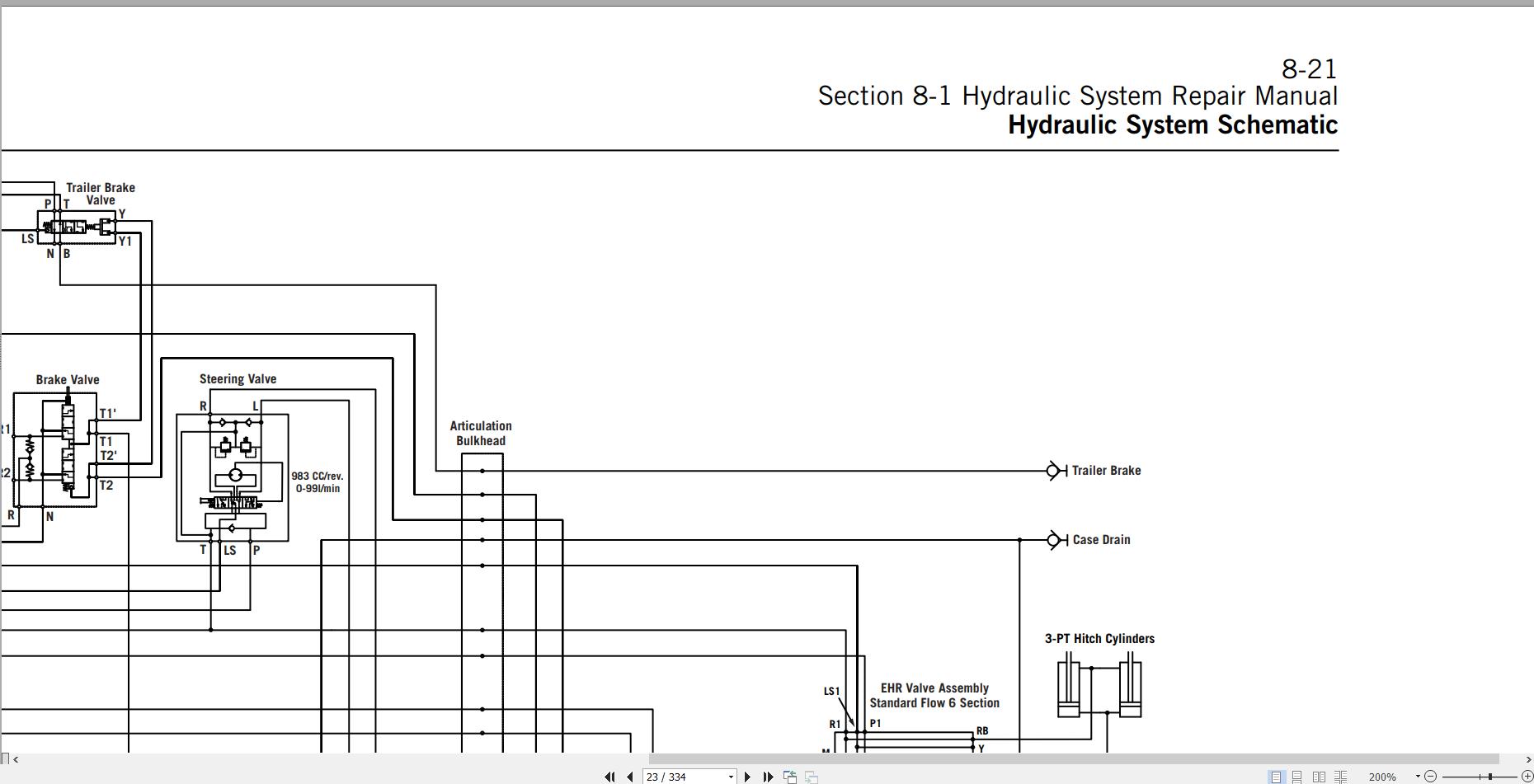
Task: Click the scroll left arrow
Action: tap(16, 759)
